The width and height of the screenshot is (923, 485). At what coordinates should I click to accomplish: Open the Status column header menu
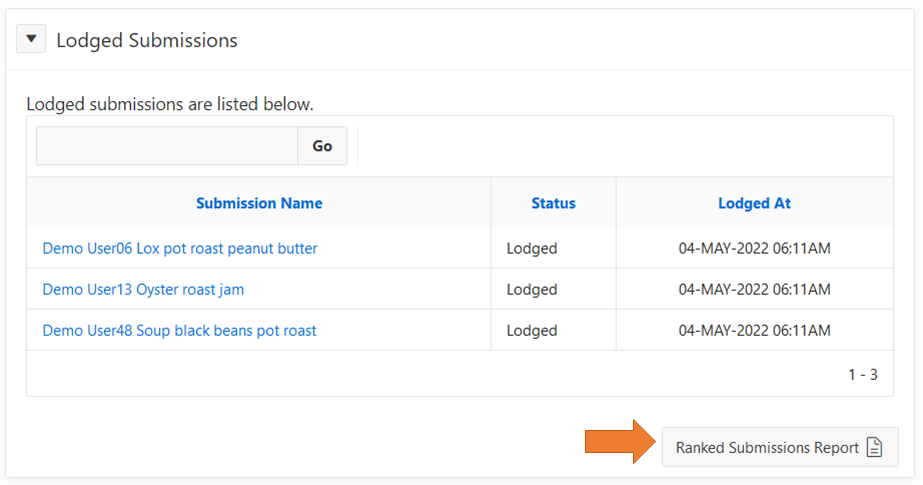(x=553, y=203)
